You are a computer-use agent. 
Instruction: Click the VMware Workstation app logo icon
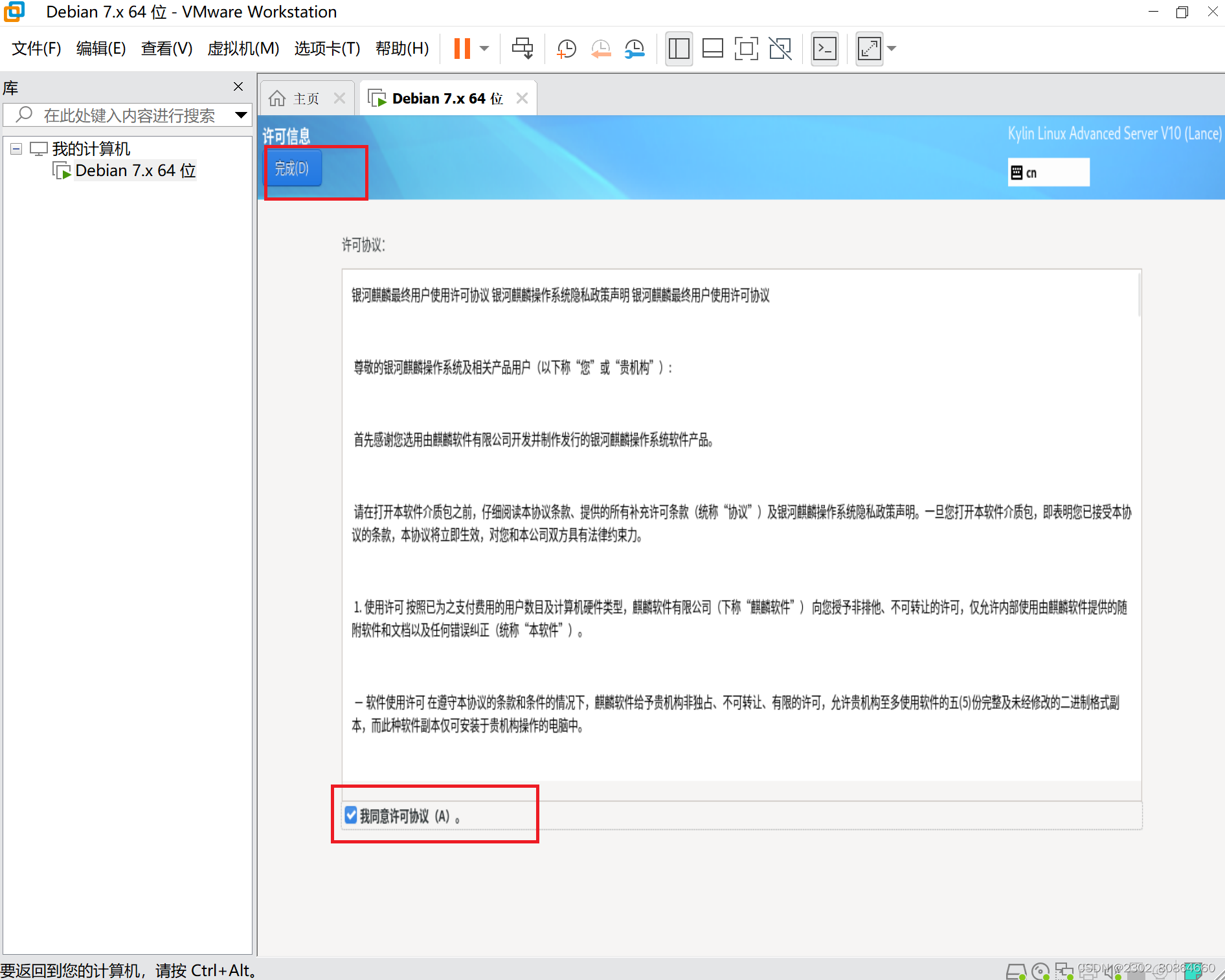[x=14, y=12]
